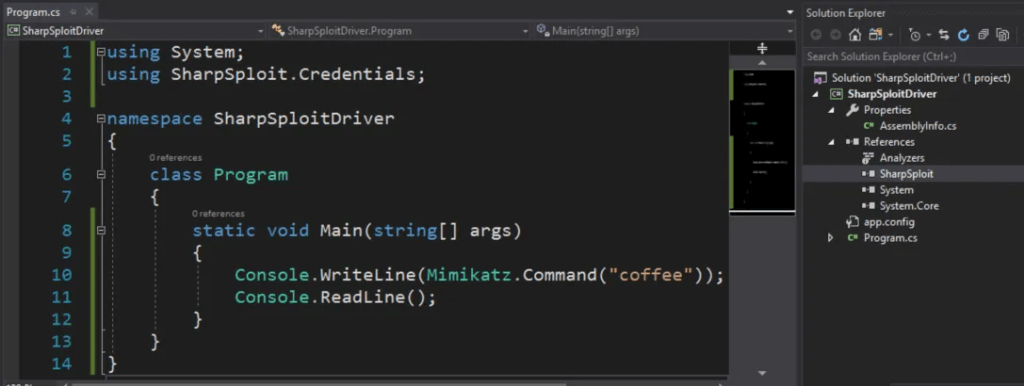The width and height of the screenshot is (1024, 386).
Task: Click the Analyzers icon in References
Action: pyautogui.click(x=868, y=157)
